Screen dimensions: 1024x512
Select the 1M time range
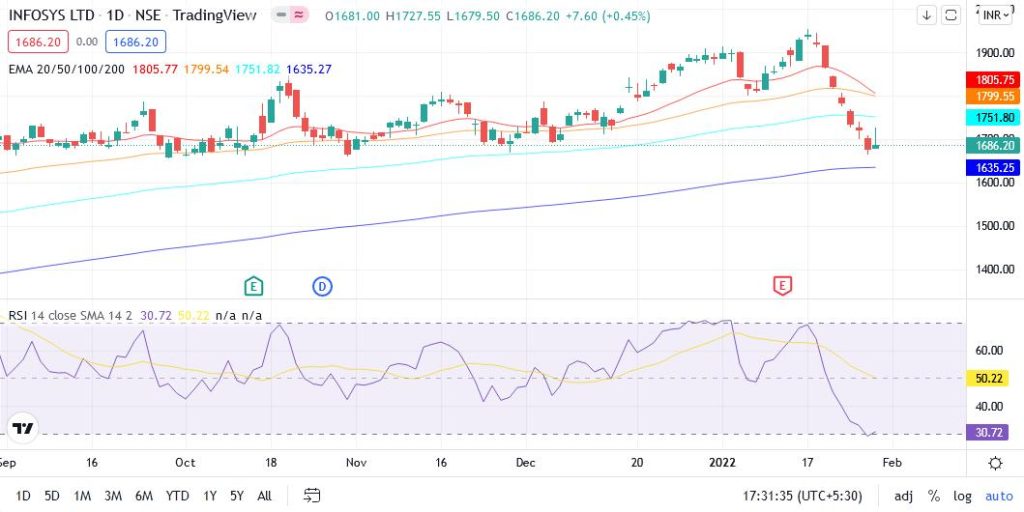83,495
